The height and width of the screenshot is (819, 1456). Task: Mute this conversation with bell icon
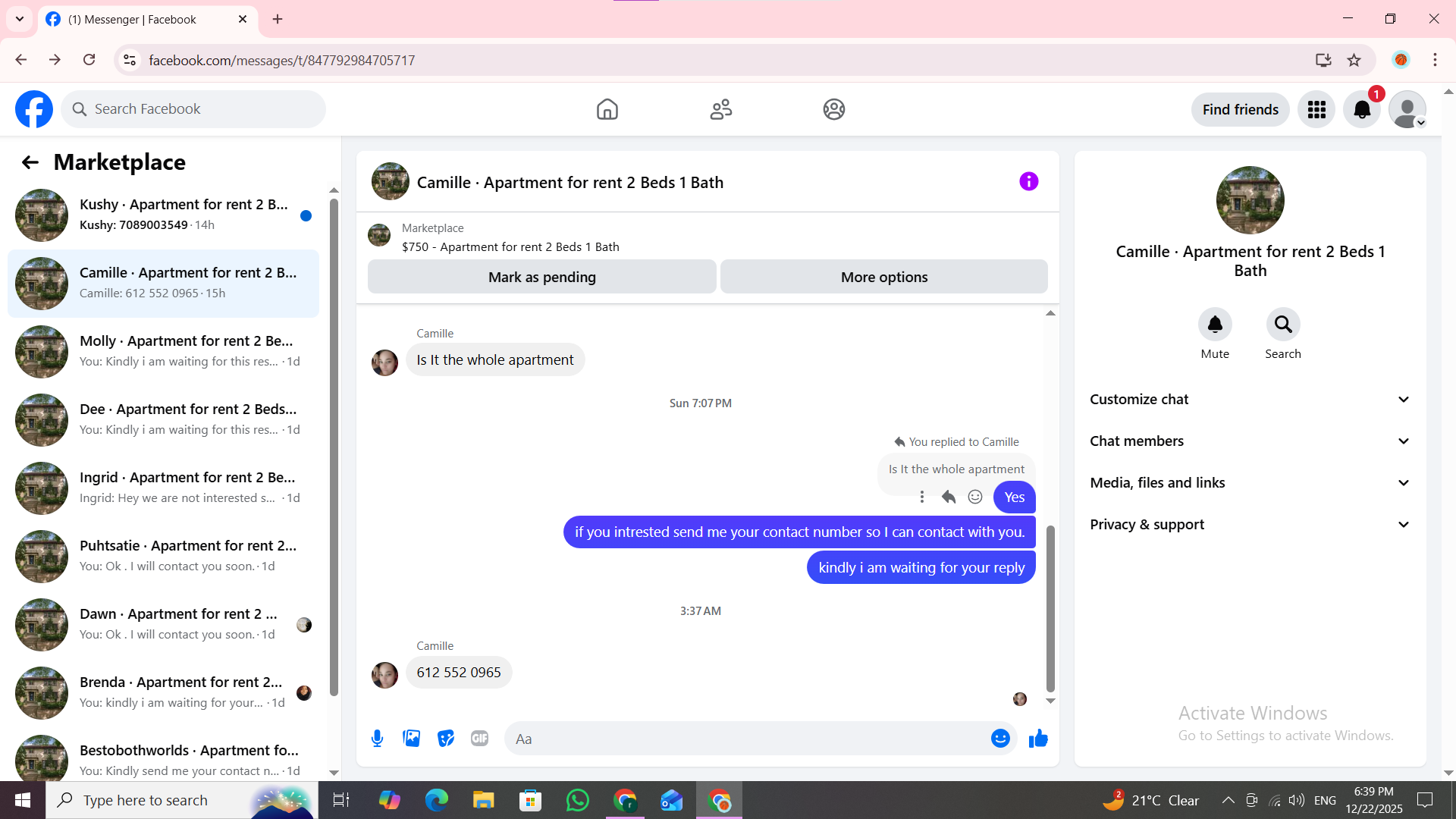pos(1214,325)
